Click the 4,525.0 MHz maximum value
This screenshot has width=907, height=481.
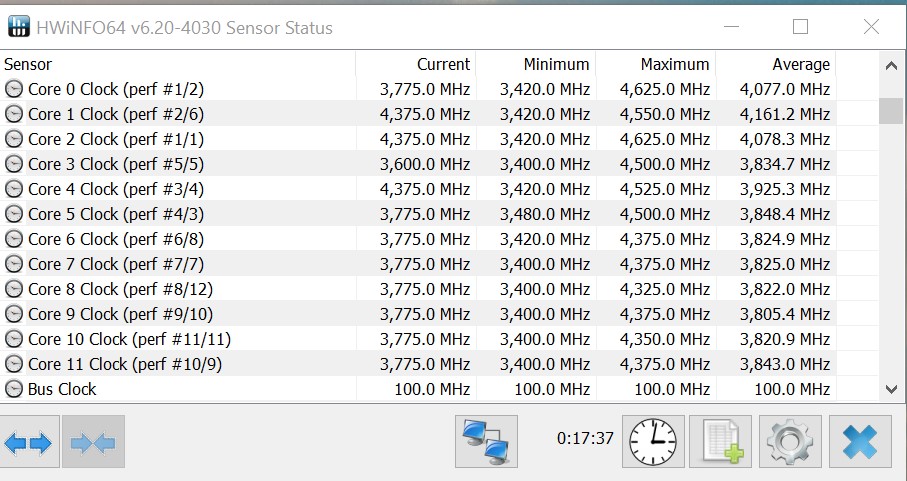(x=665, y=189)
